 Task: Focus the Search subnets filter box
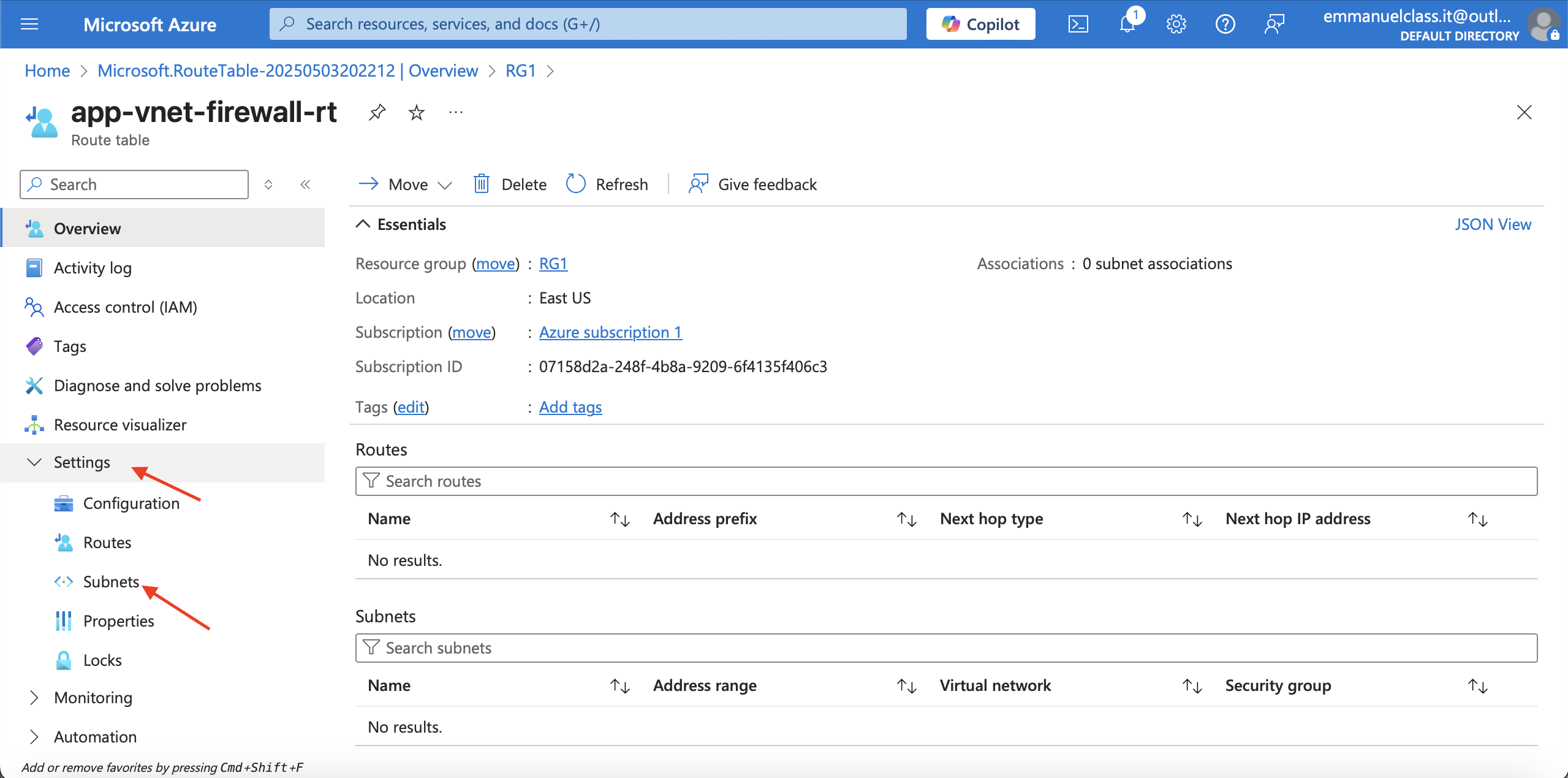tap(946, 648)
